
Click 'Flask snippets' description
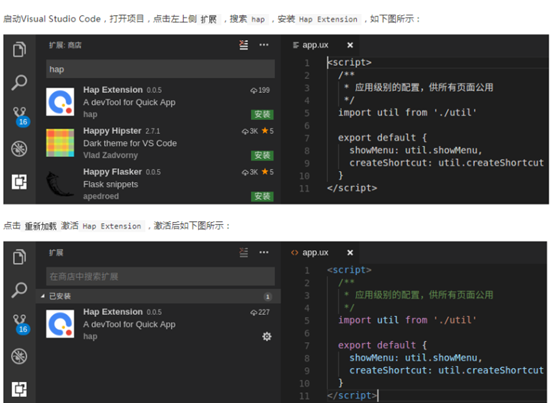click(x=111, y=184)
